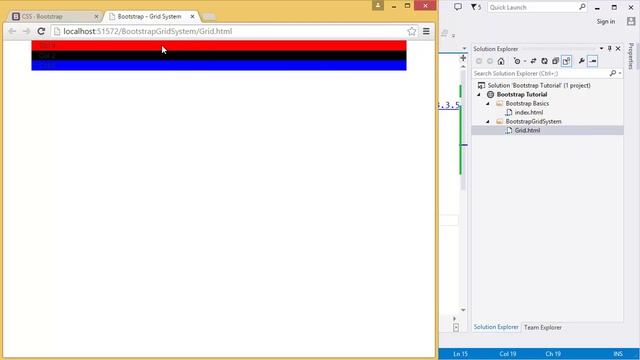Viewport: 640px width, 360px height.
Task: Bookmark this page with the star icon
Action: click(411, 31)
